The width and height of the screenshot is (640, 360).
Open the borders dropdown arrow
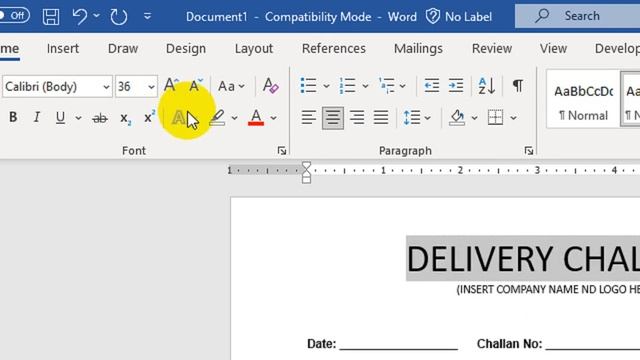tap(513, 118)
